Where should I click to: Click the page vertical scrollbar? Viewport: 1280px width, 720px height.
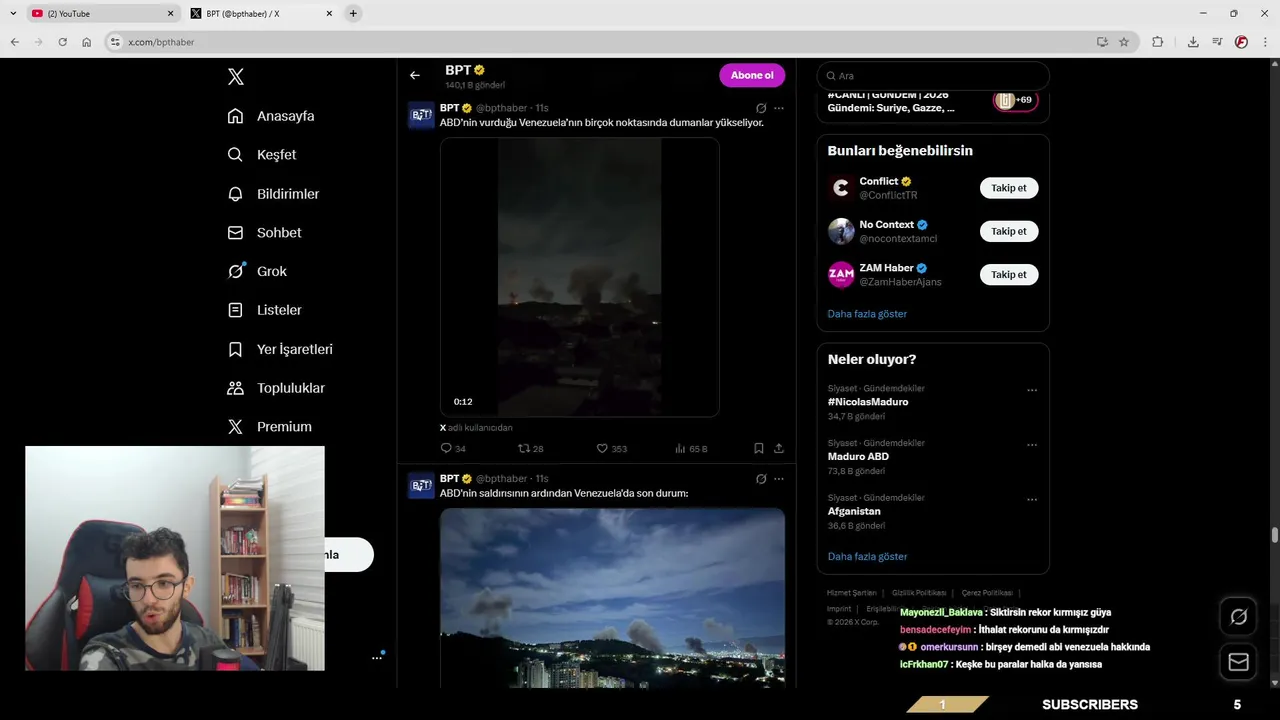point(1274,536)
